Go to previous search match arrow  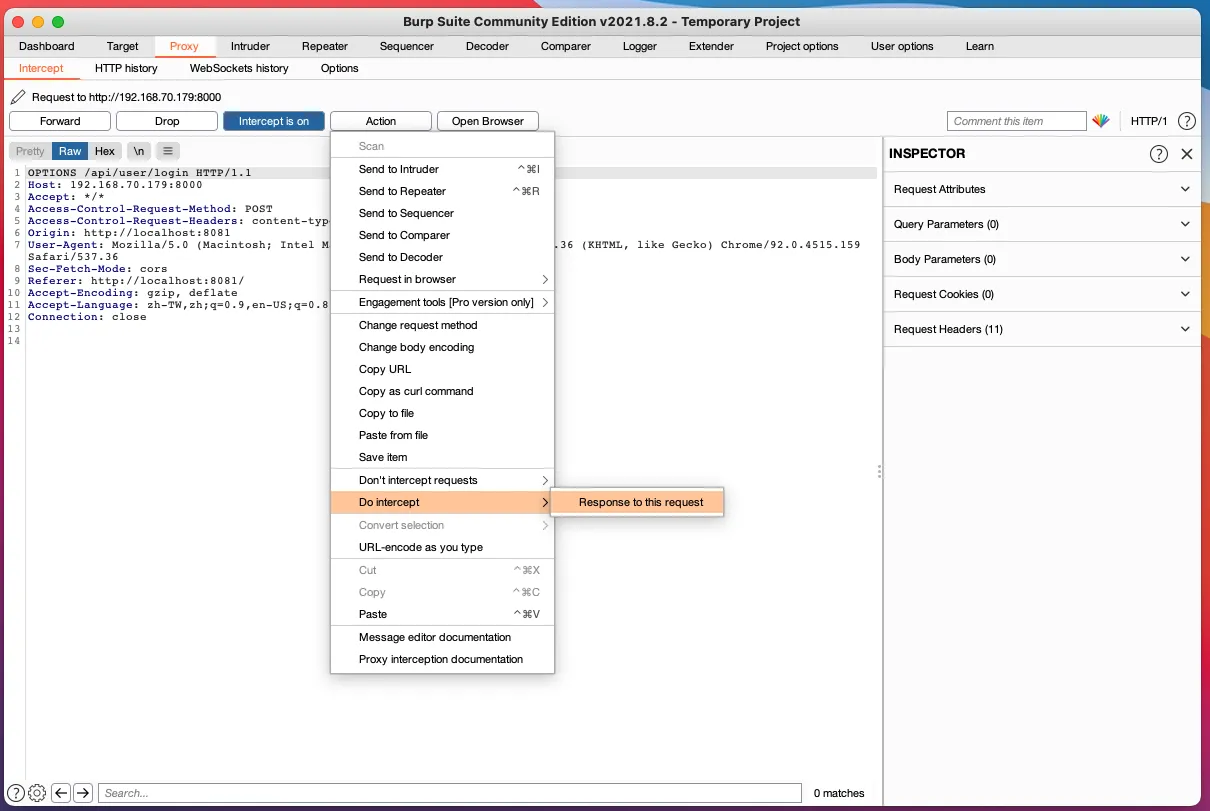click(61, 793)
